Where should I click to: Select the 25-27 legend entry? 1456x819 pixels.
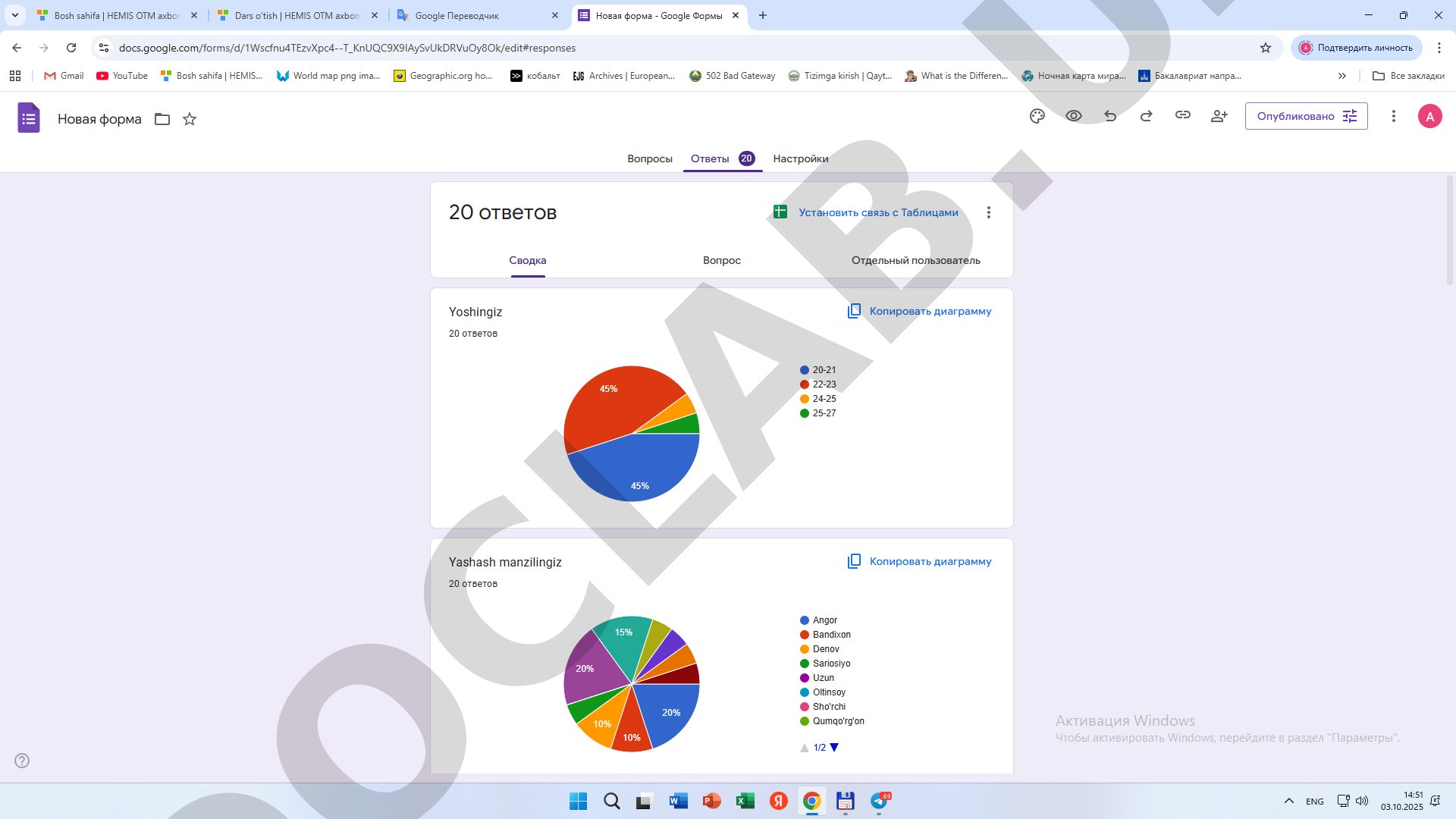tap(818, 413)
